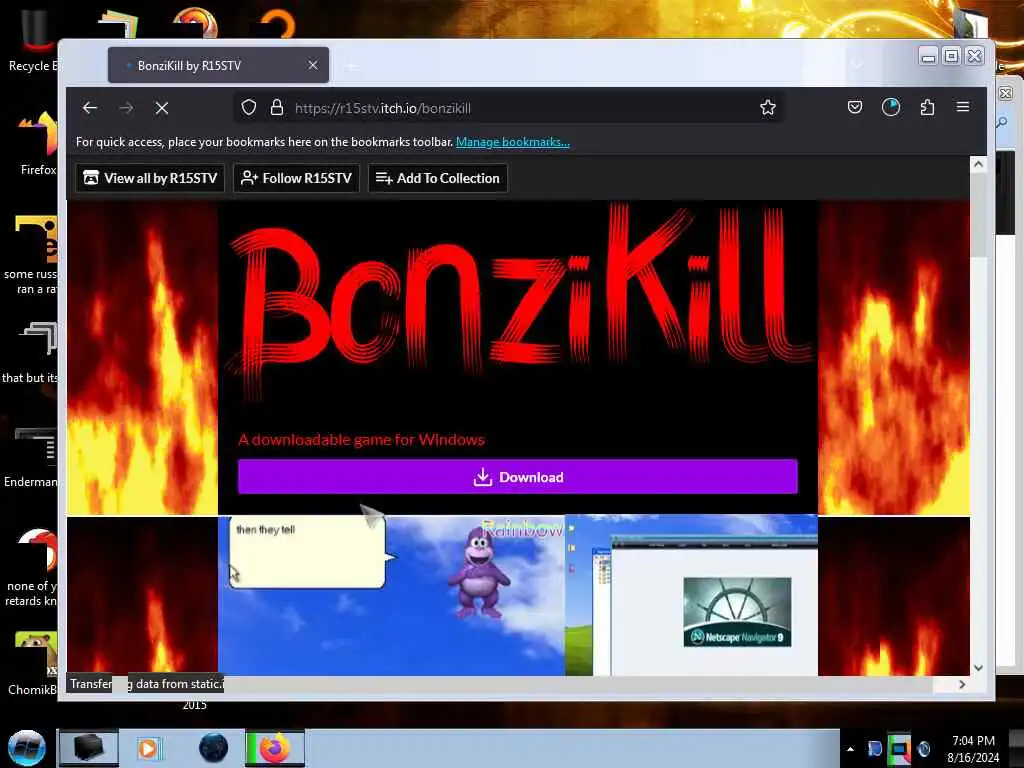Open the Firefox hamburger application menu
The image size is (1024, 768).
pos(963,106)
